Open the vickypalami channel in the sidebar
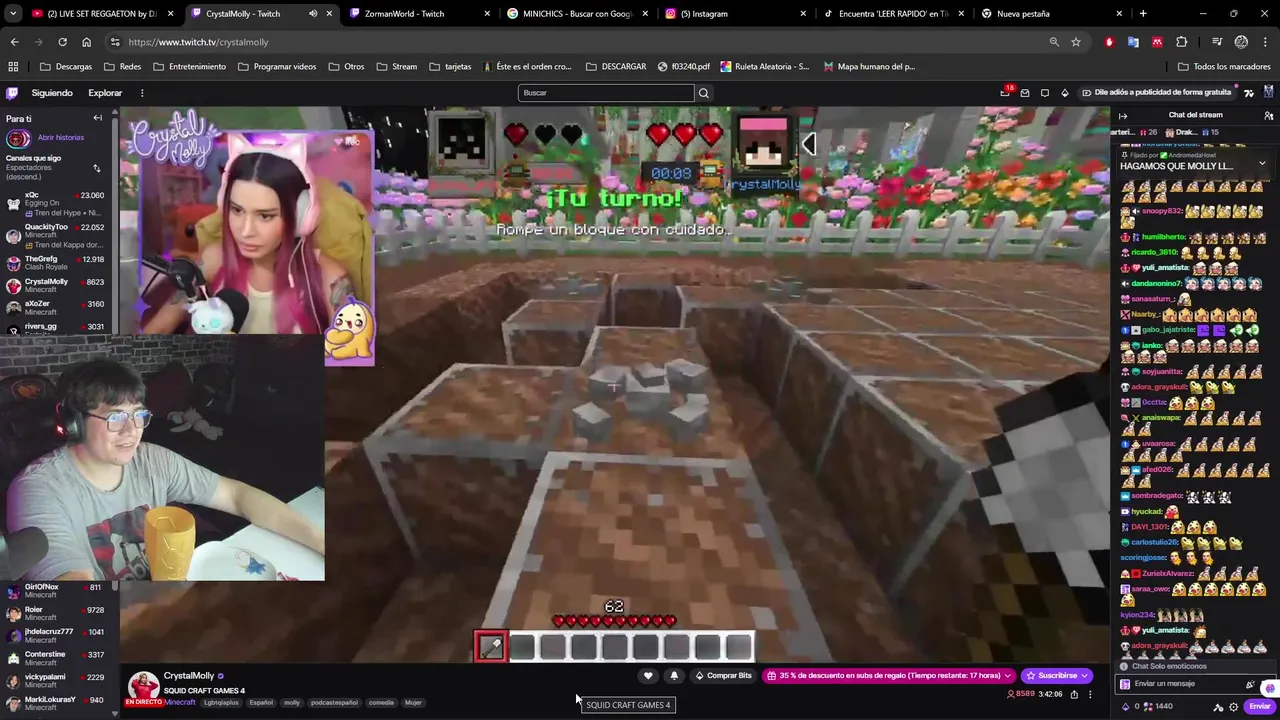1280x720 pixels. tap(56, 681)
